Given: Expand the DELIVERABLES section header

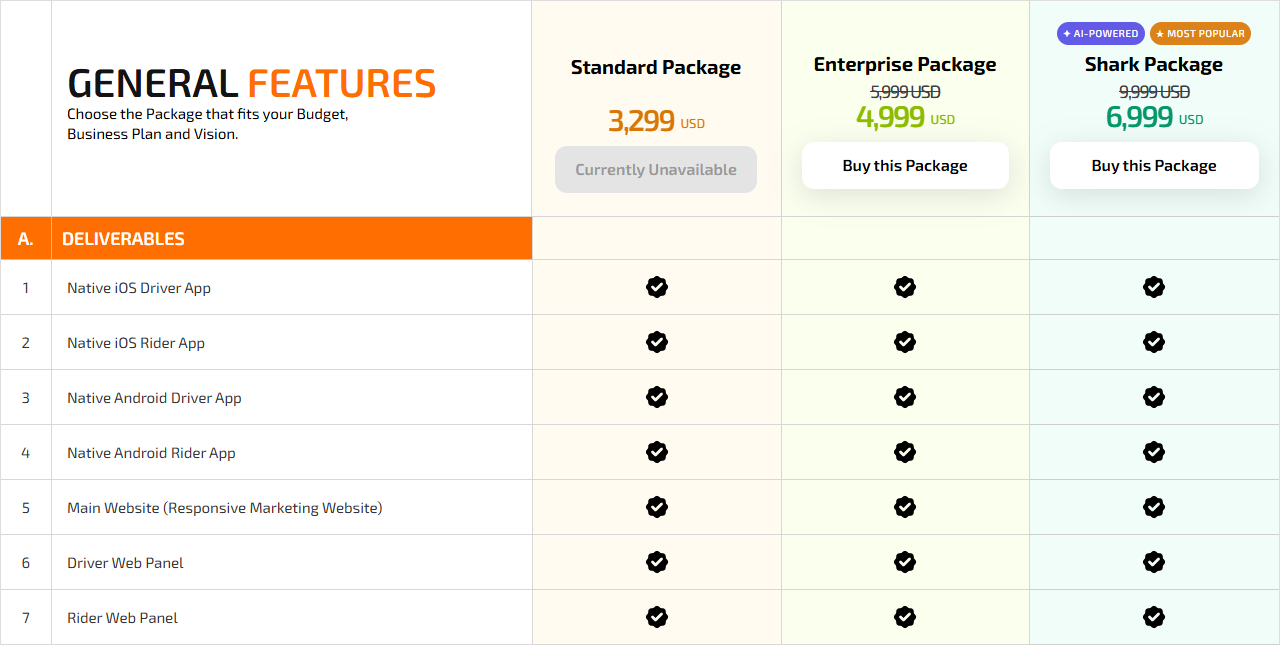Looking at the screenshot, I should tap(121, 238).
